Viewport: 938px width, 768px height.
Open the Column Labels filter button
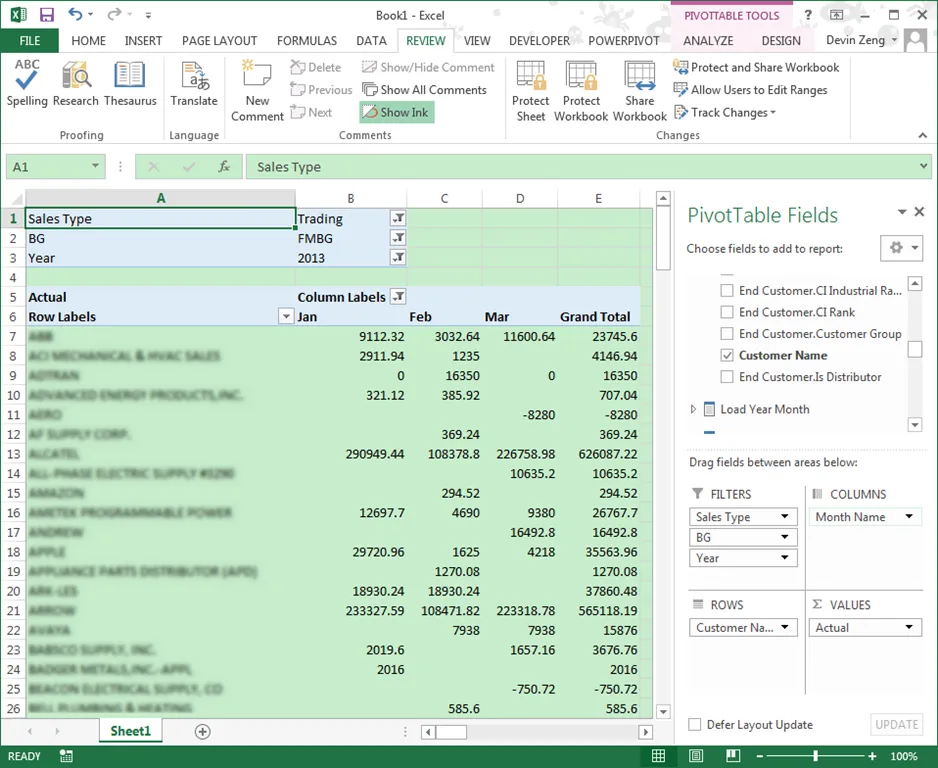(398, 297)
